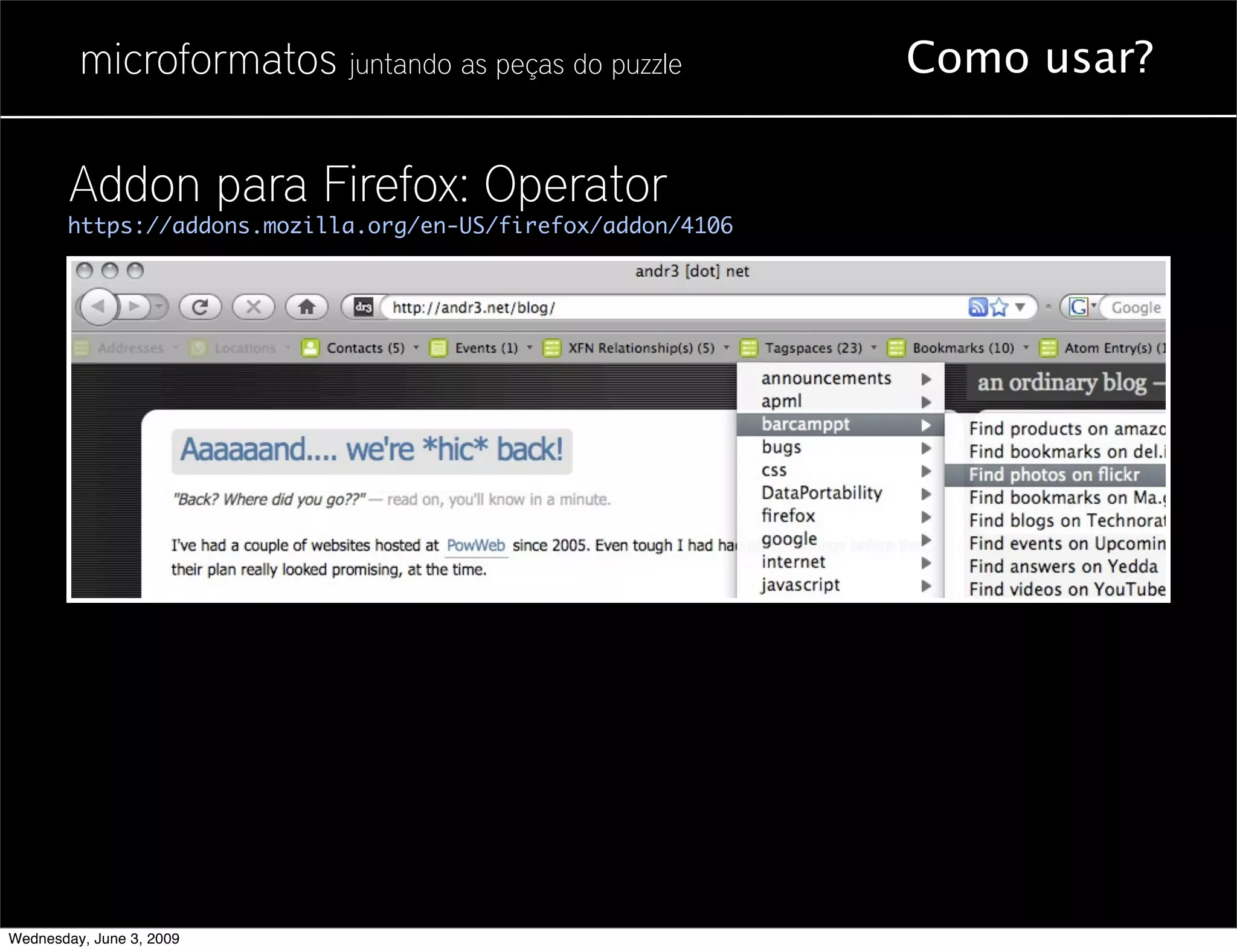Click the Forward arrow button
This screenshot has width=1237, height=952.
pos(135,307)
